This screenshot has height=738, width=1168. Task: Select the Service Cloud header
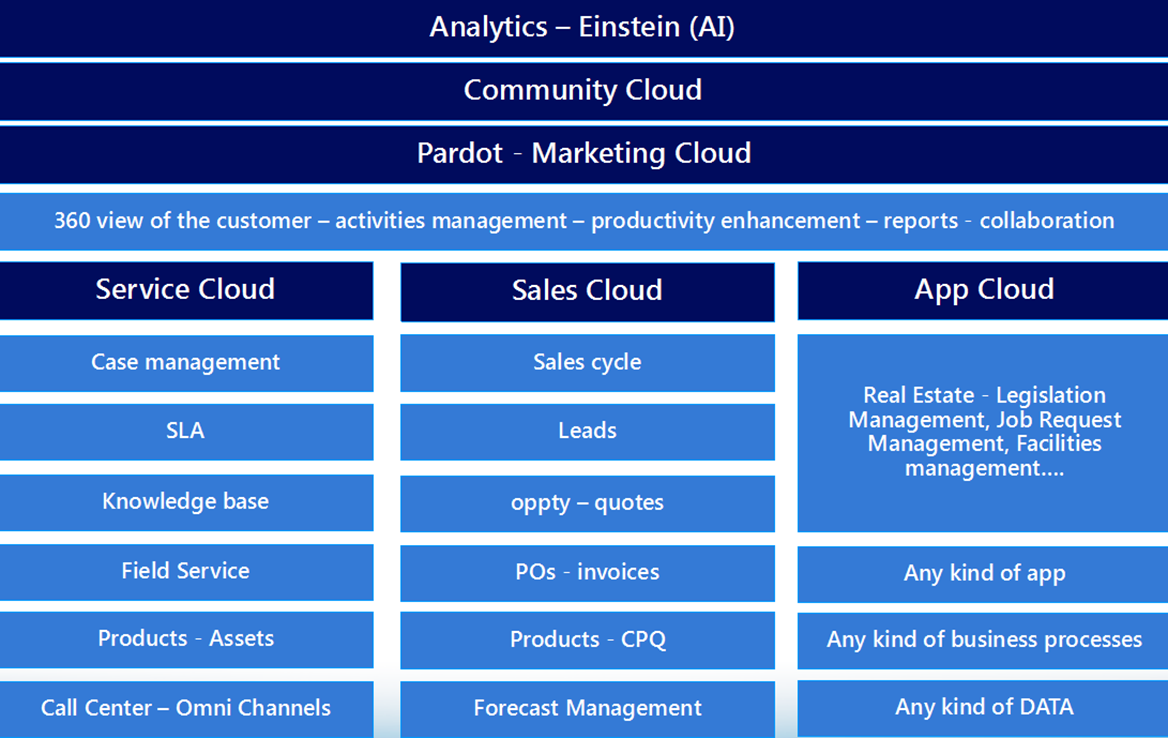(186, 290)
